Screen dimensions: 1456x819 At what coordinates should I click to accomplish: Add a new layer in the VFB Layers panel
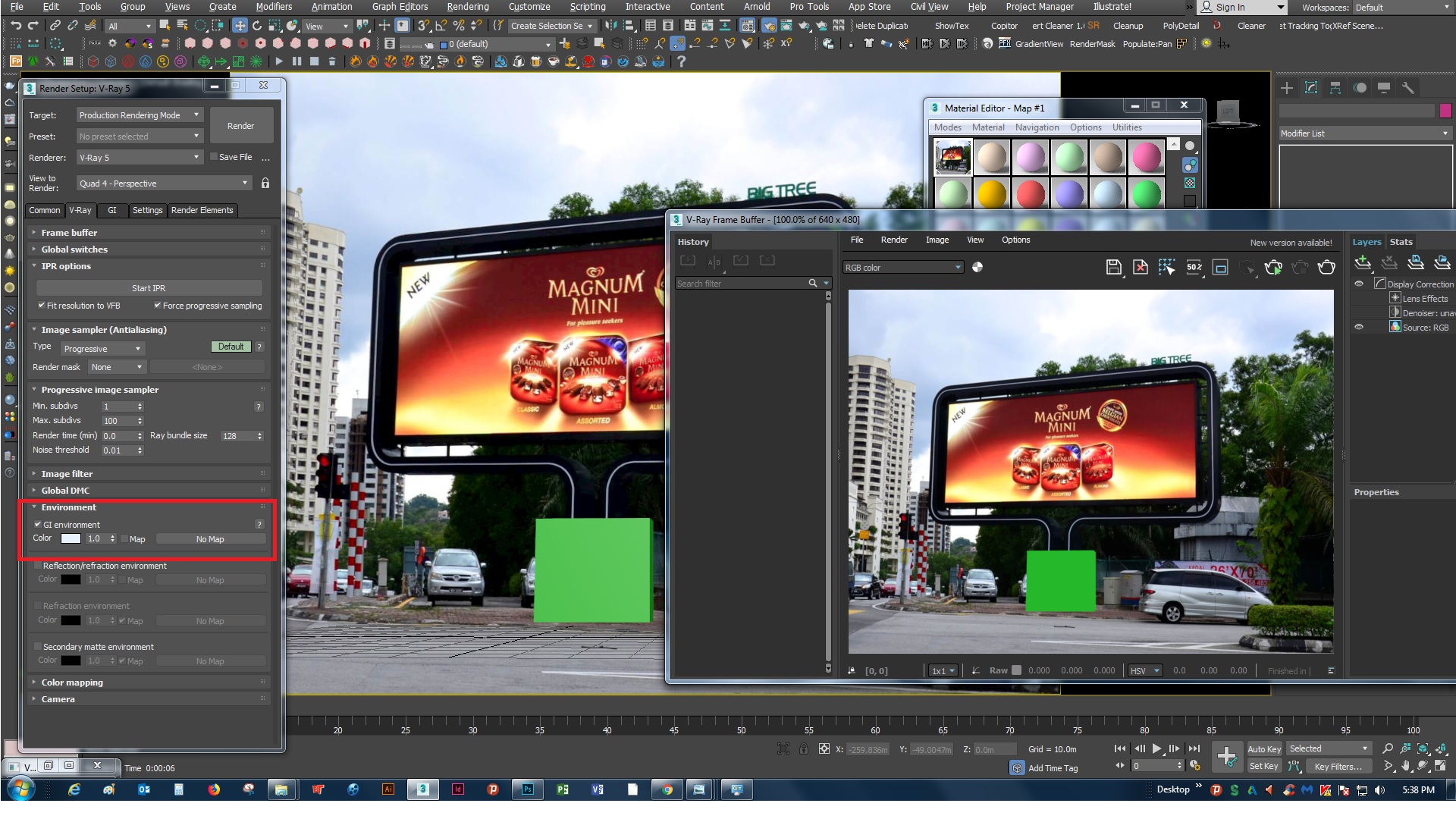coord(1363,262)
